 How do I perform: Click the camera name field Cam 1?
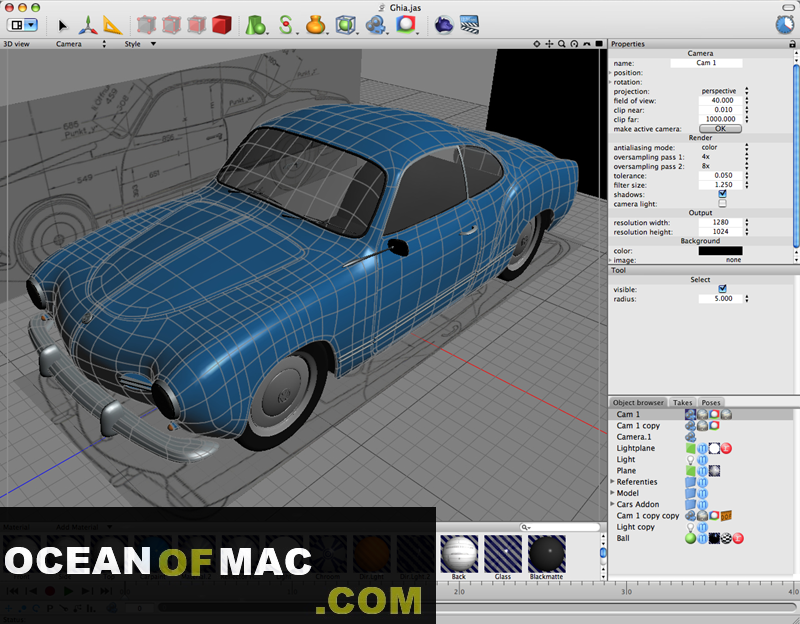(x=706, y=63)
